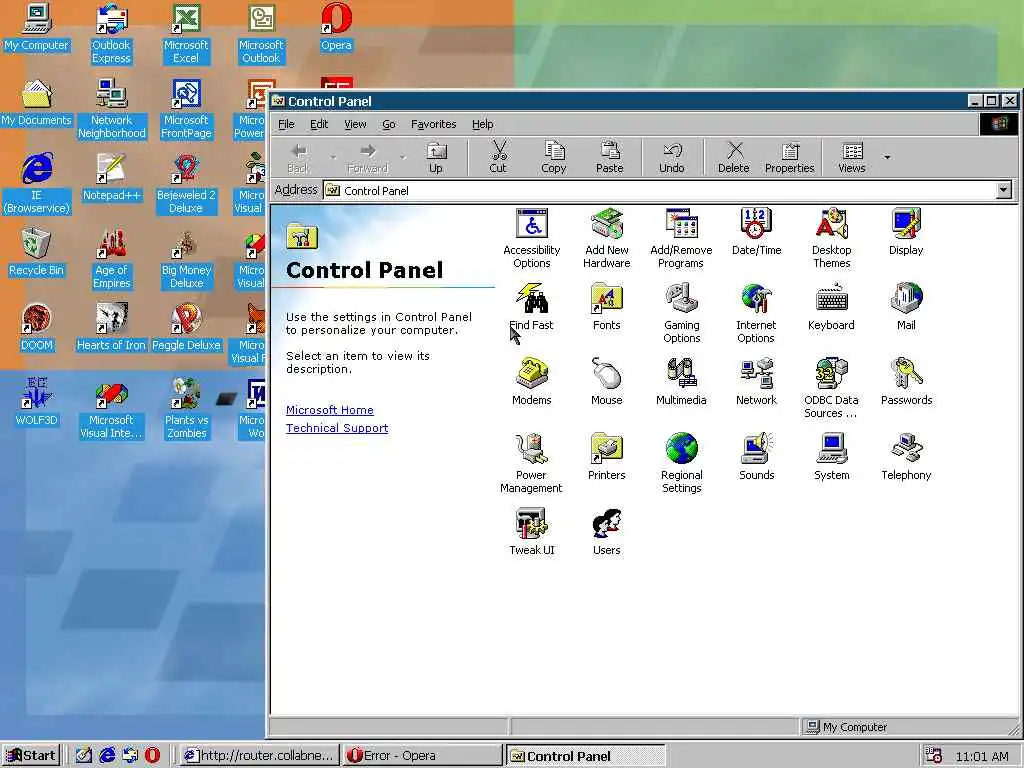Click the Views toolbar button
The image size is (1024, 768).
[852, 157]
